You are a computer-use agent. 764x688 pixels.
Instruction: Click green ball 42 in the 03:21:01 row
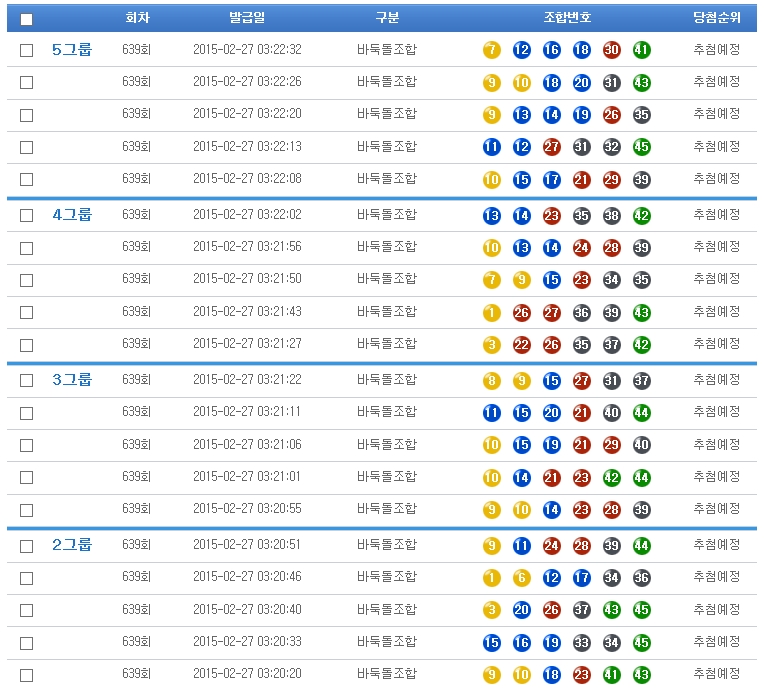611,478
